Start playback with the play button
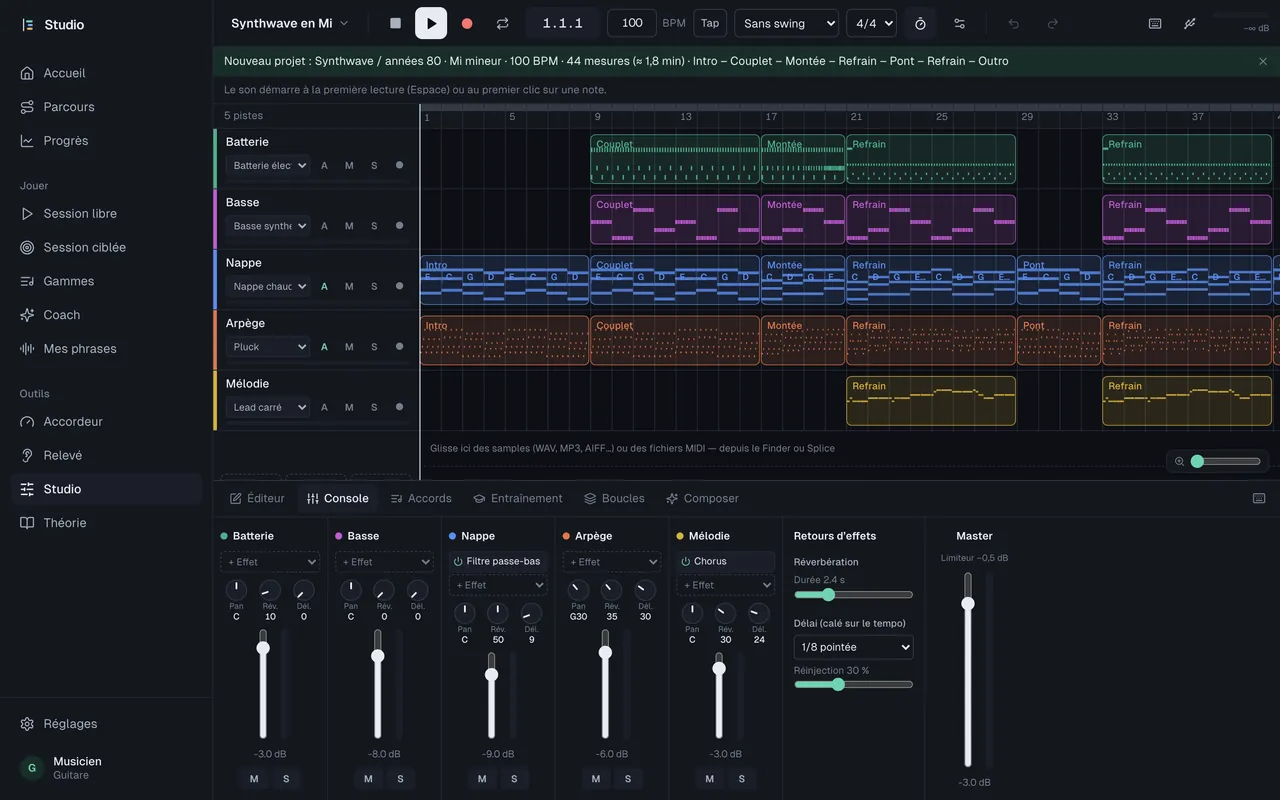The image size is (1280, 800). click(431, 23)
